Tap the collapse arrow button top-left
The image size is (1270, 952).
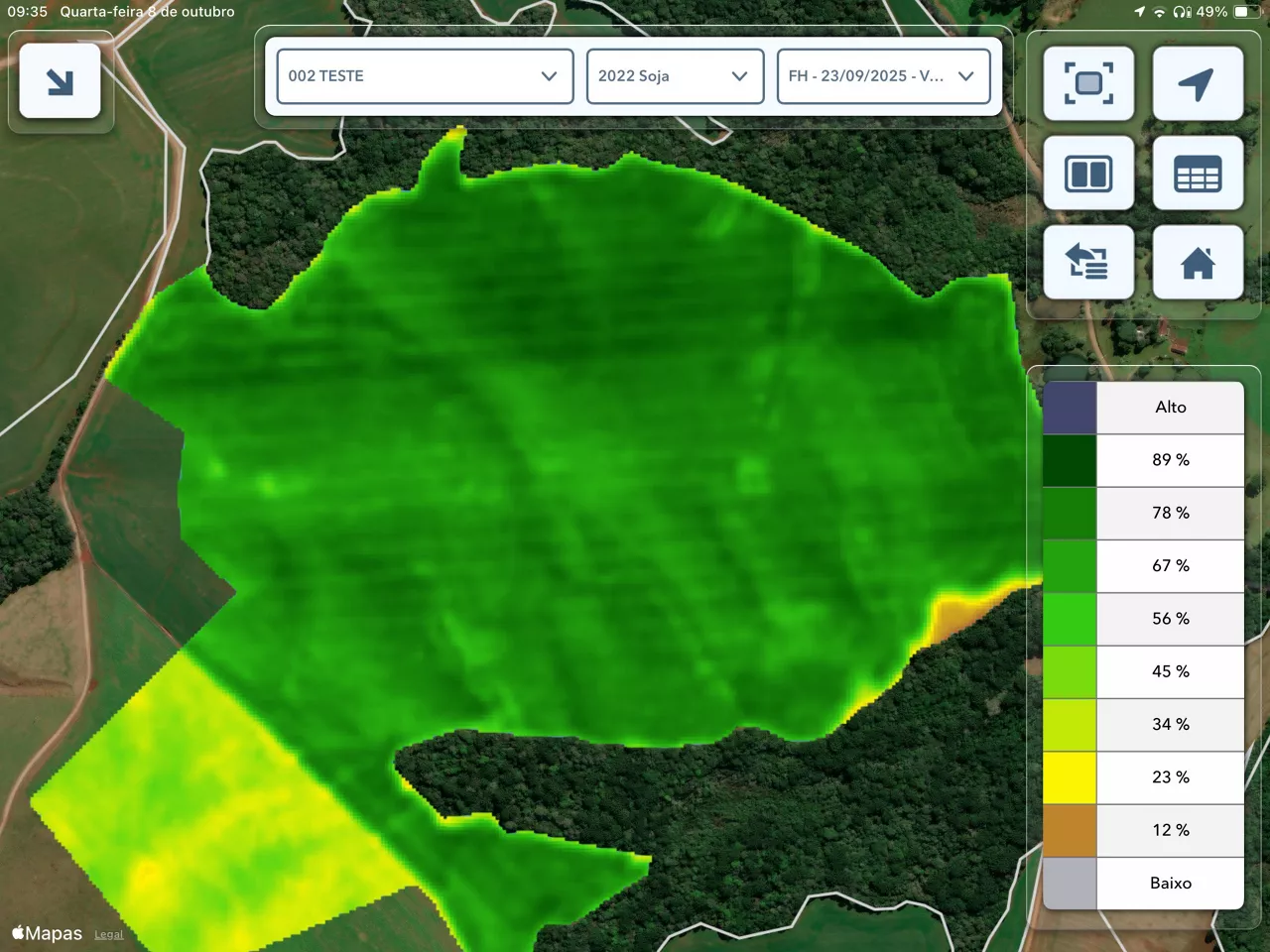pyautogui.click(x=60, y=81)
